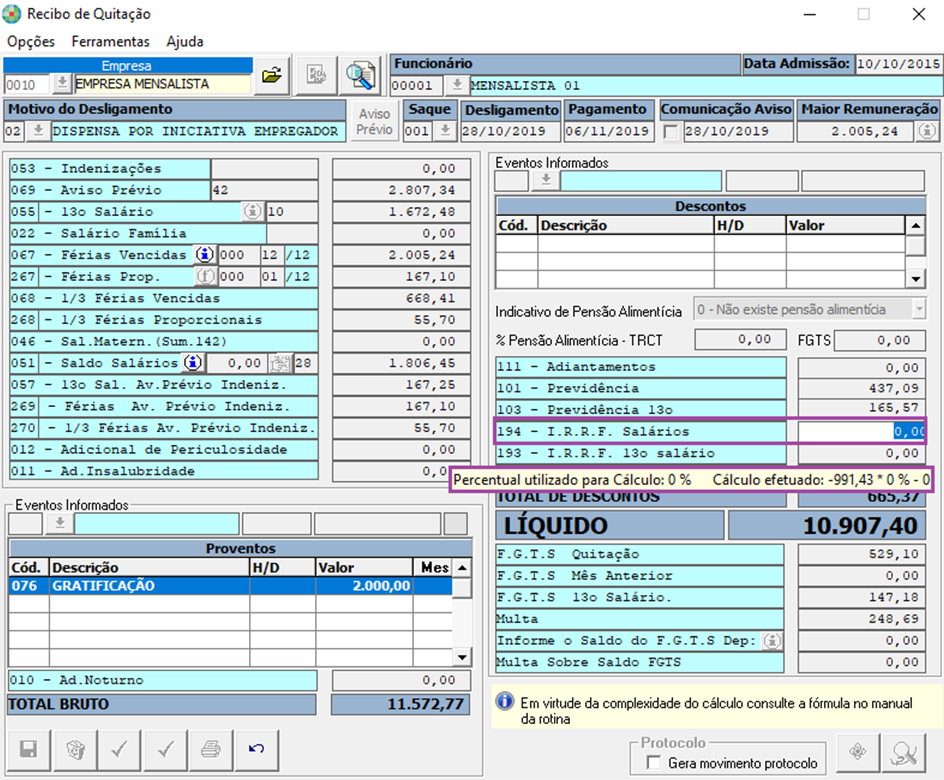Click the recycle bin delete icon
The image size is (944, 780).
(x=75, y=750)
